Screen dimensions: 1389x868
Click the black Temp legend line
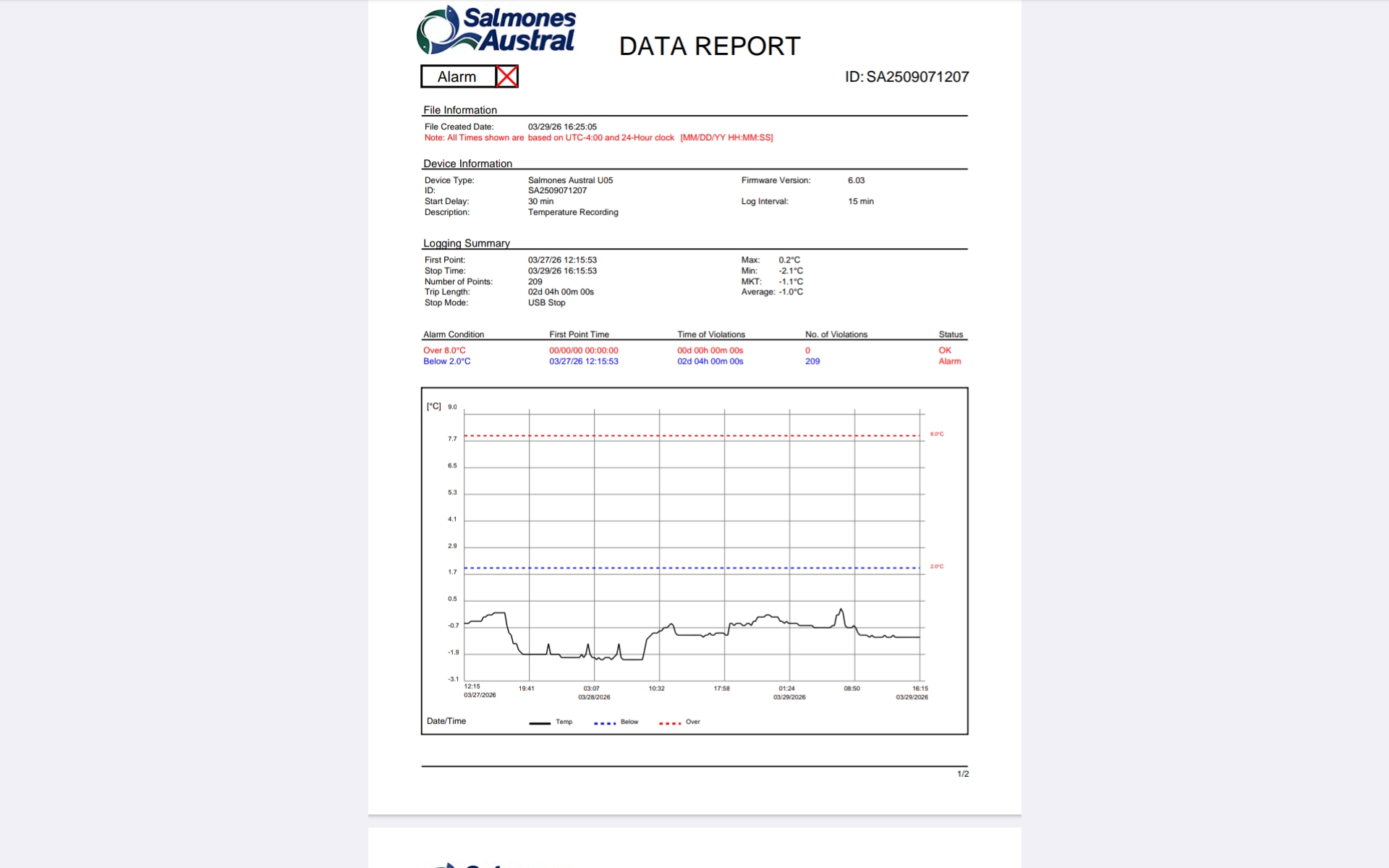tap(540, 723)
